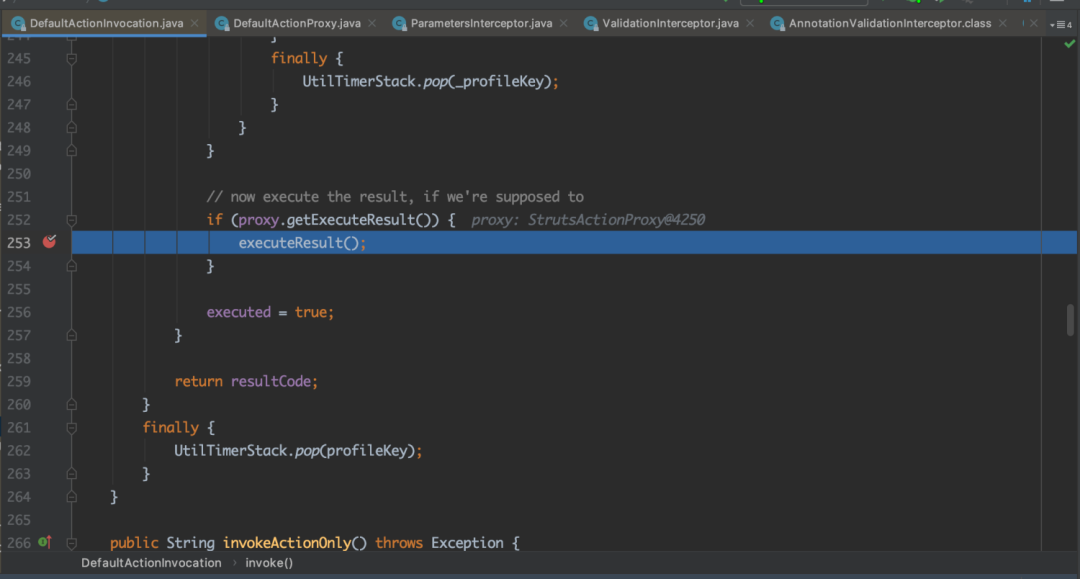Click the DefaultActionInvocation breadcrumb
1080x579 pixels.
click(x=151, y=563)
